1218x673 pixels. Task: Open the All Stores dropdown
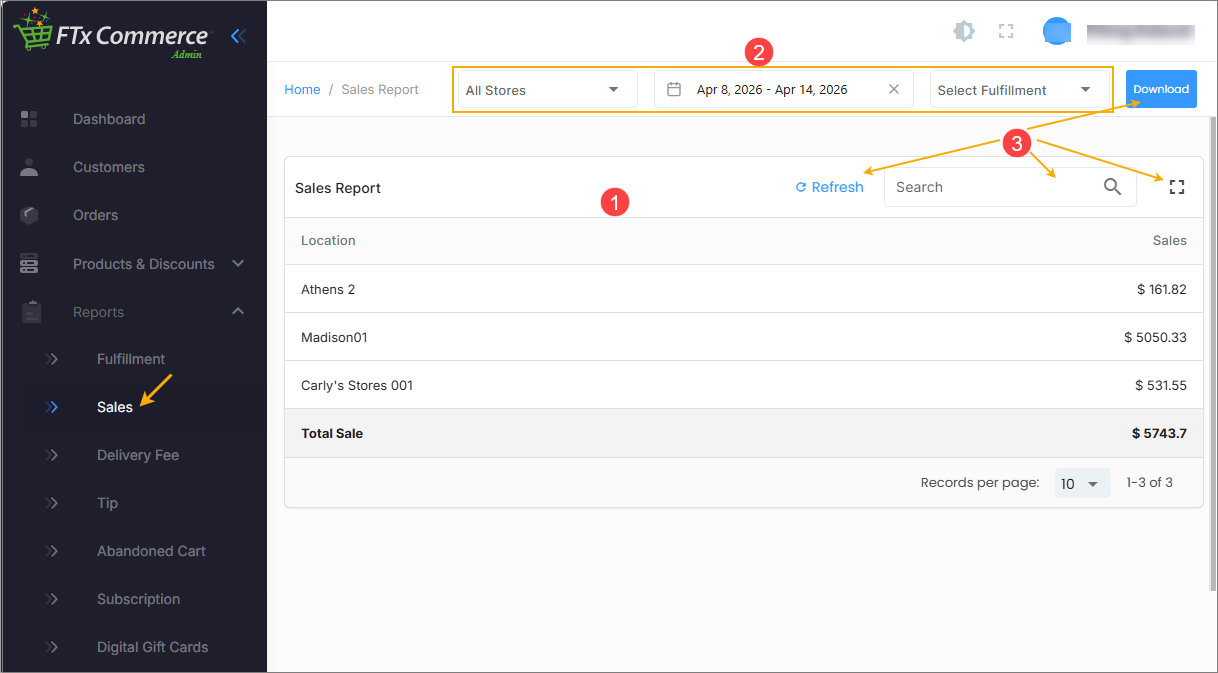[547, 90]
